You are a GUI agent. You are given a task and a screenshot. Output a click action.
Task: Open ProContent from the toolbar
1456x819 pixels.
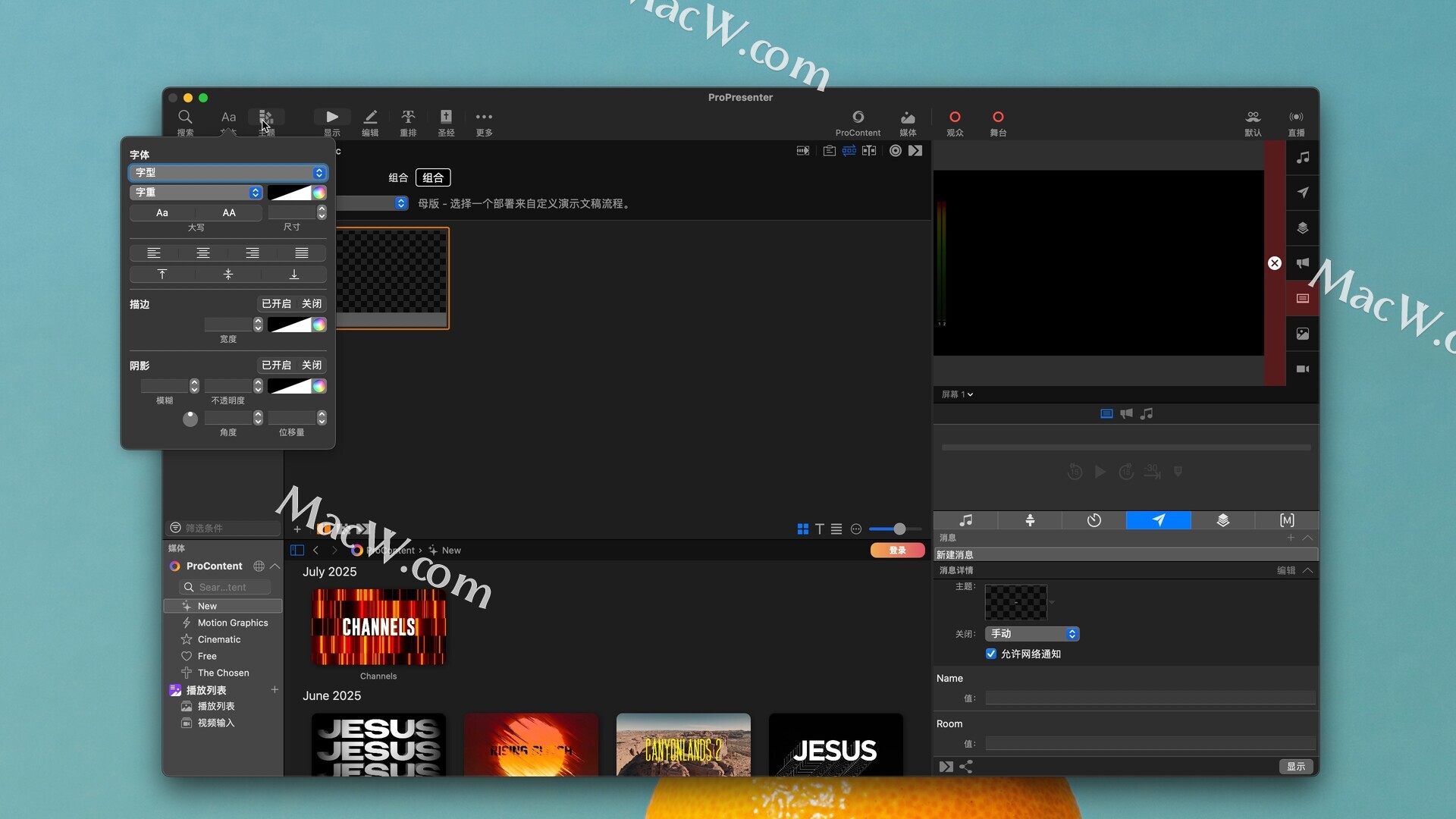(x=858, y=121)
